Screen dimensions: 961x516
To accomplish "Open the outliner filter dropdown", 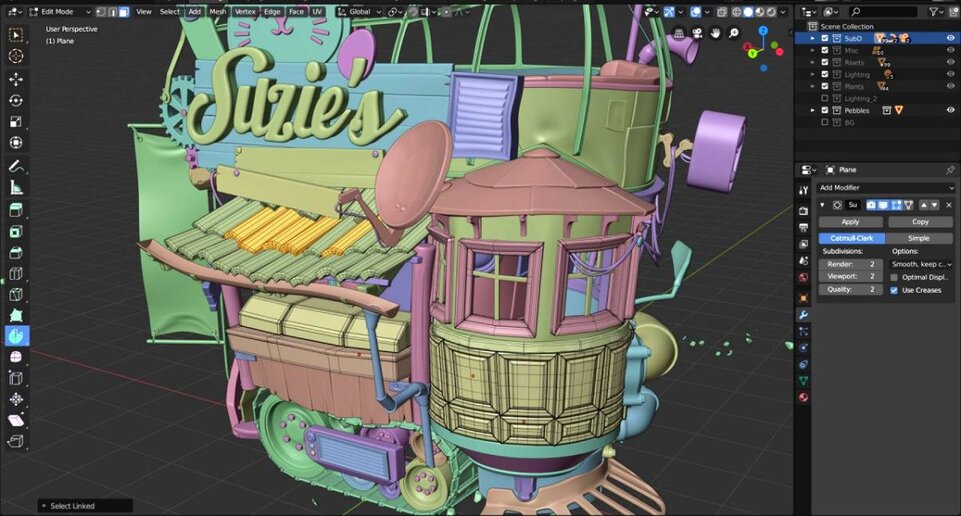I will coord(938,12).
